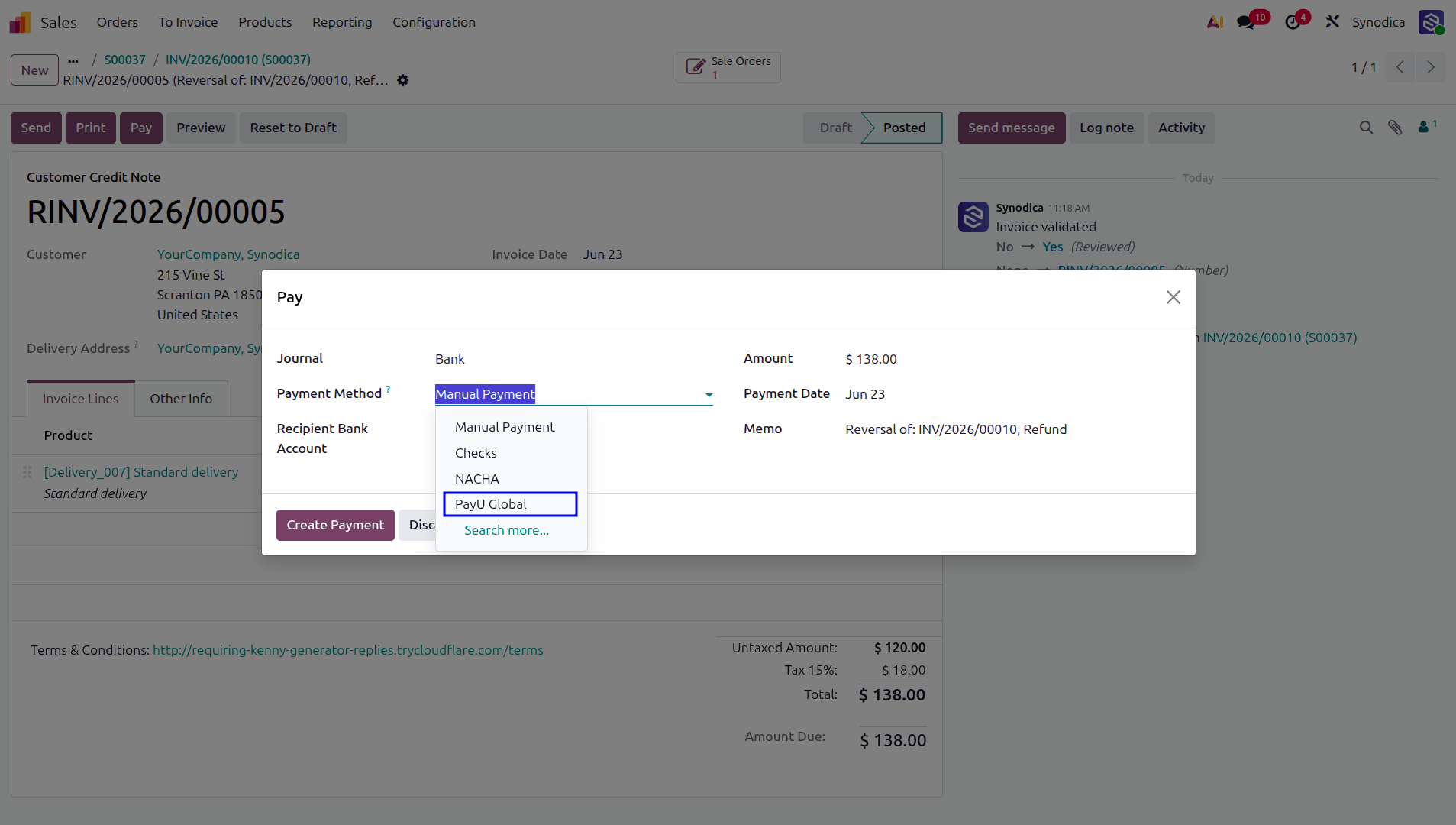Image resolution: width=1456 pixels, height=825 pixels.
Task: Close the Pay dialog with the X
Action: pyautogui.click(x=1173, y=297)
